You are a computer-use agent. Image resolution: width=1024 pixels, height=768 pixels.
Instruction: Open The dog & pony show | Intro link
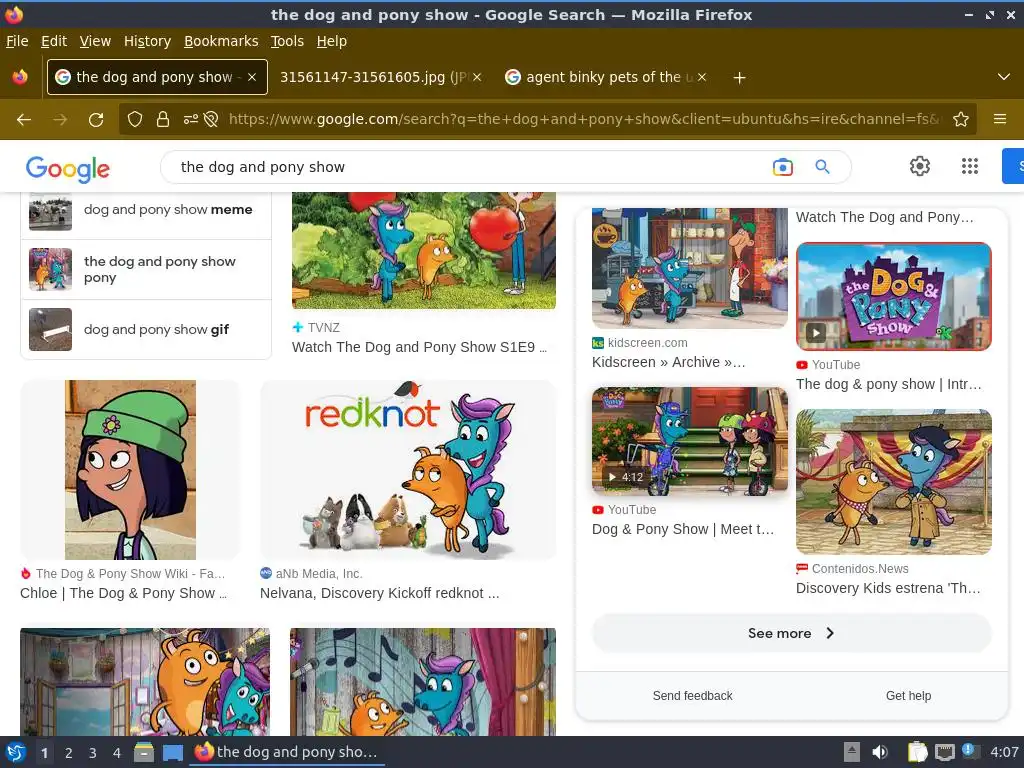888,384
